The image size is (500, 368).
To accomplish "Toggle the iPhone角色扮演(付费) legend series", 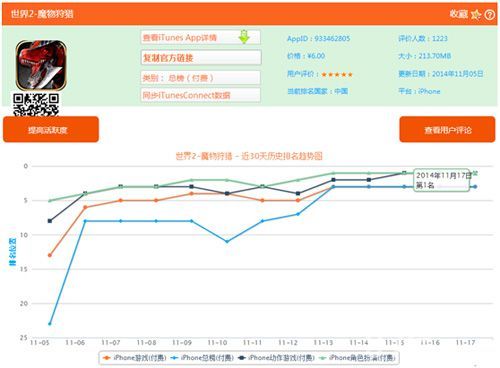I will click(x=357, y=358).
